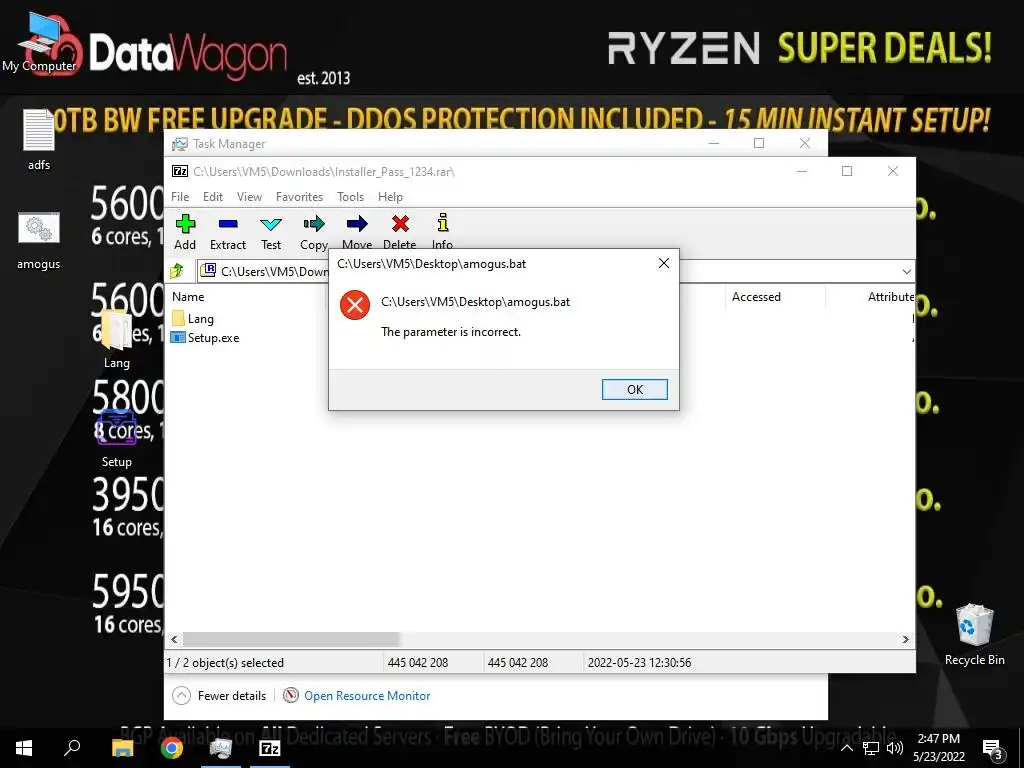Screen dimensions: 1024x768
Task: Collapse Task Manager with Fewer details
Action: (219, 696)
